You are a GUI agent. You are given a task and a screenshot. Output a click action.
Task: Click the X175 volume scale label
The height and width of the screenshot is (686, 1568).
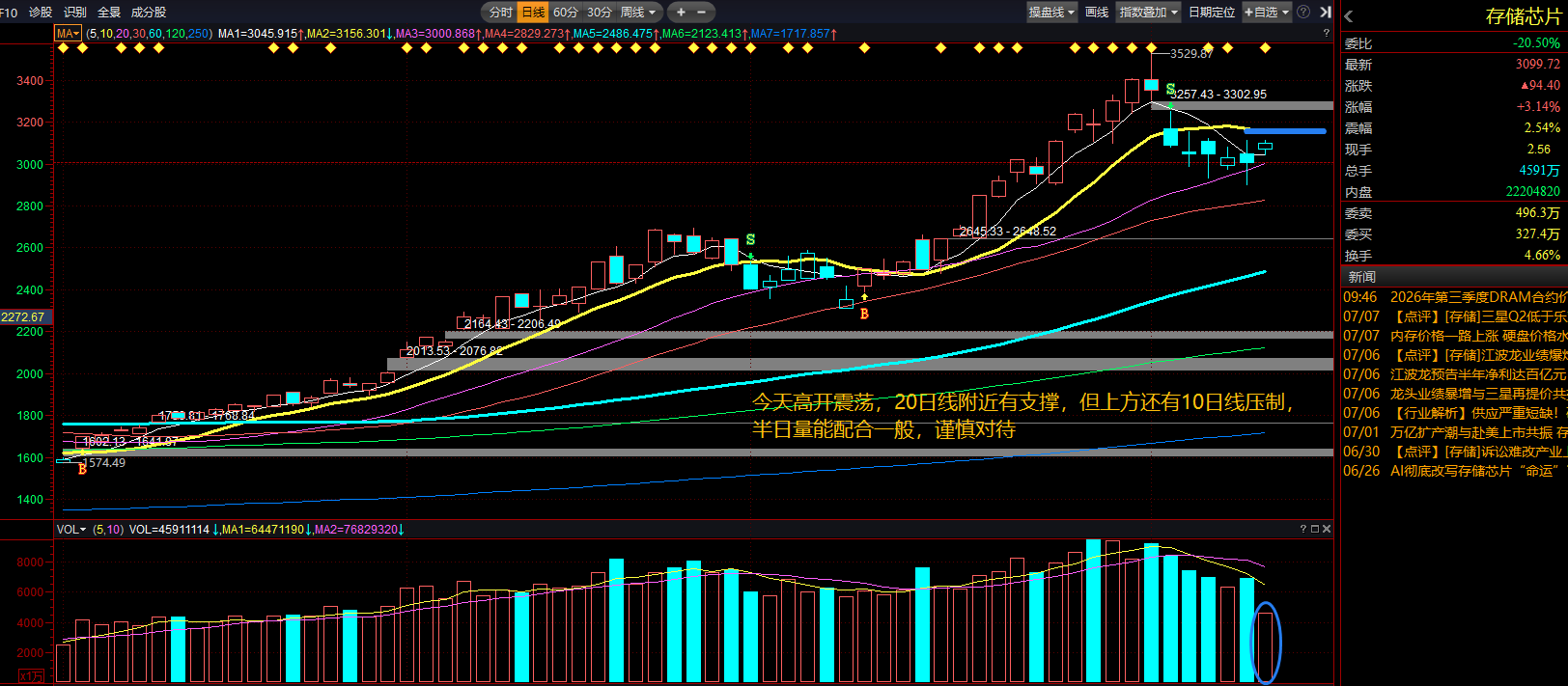[x=31, y=675]
